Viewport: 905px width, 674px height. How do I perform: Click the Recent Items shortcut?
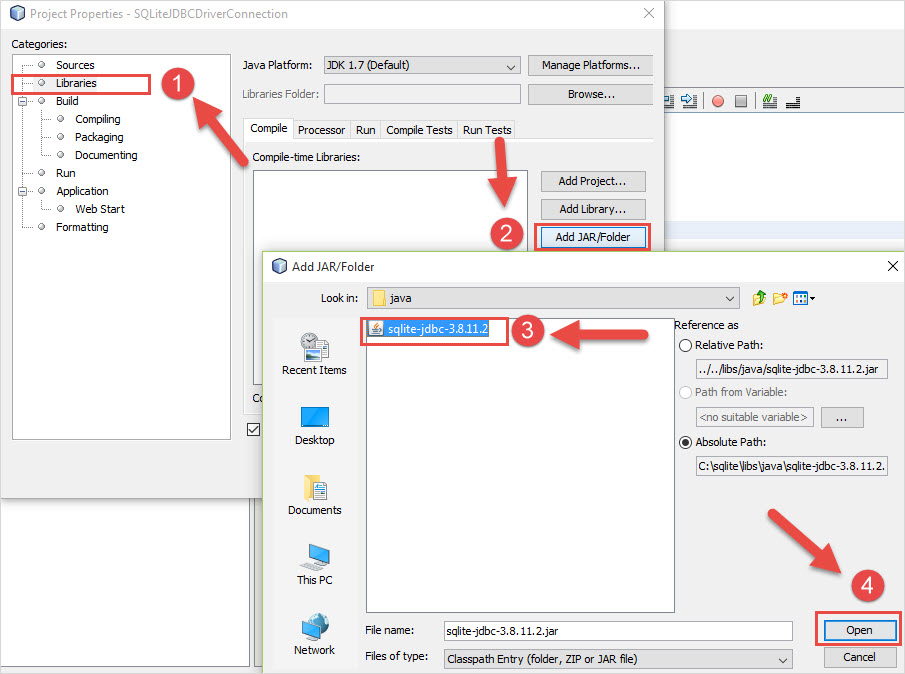tap(315, 354)
